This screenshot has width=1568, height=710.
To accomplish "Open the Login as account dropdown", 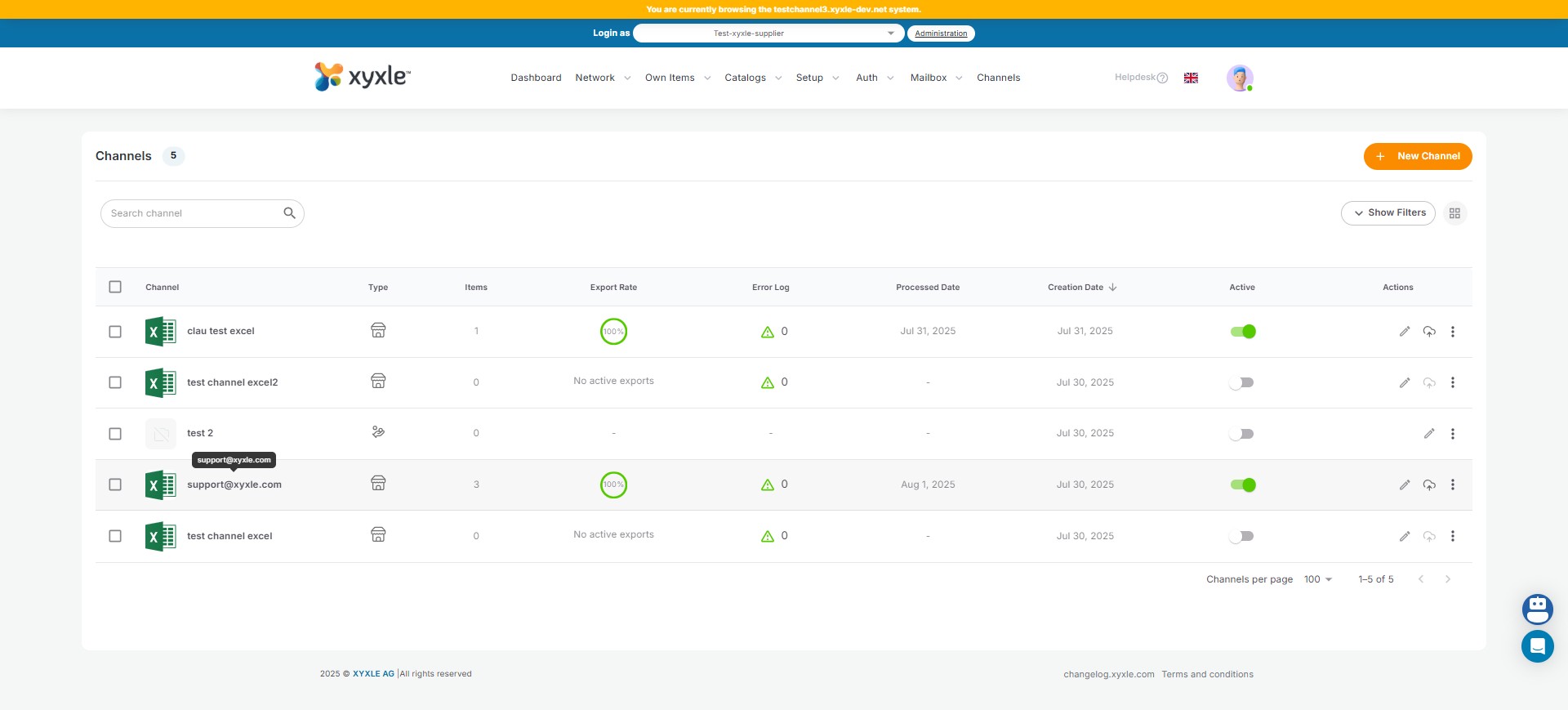I will tap(768, 33).
